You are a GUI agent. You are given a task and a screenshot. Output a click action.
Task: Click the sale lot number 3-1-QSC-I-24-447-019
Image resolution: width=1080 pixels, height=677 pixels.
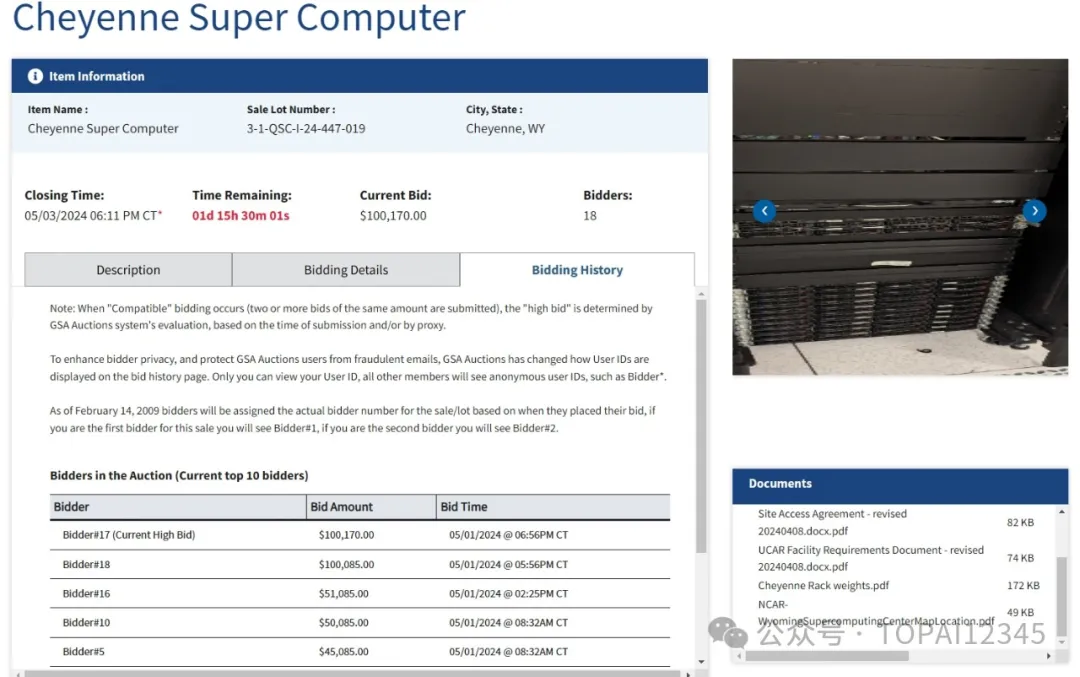pos(306,129)
